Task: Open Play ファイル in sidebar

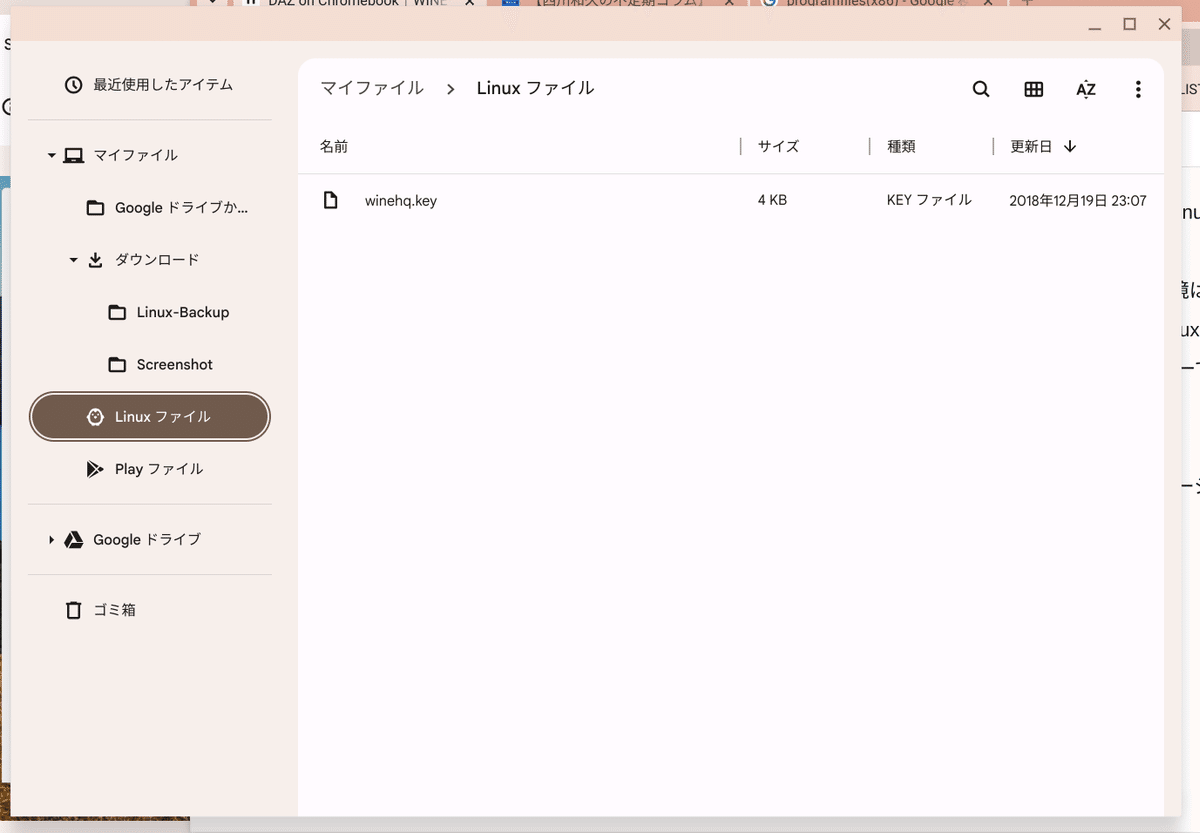Action: 149,469
